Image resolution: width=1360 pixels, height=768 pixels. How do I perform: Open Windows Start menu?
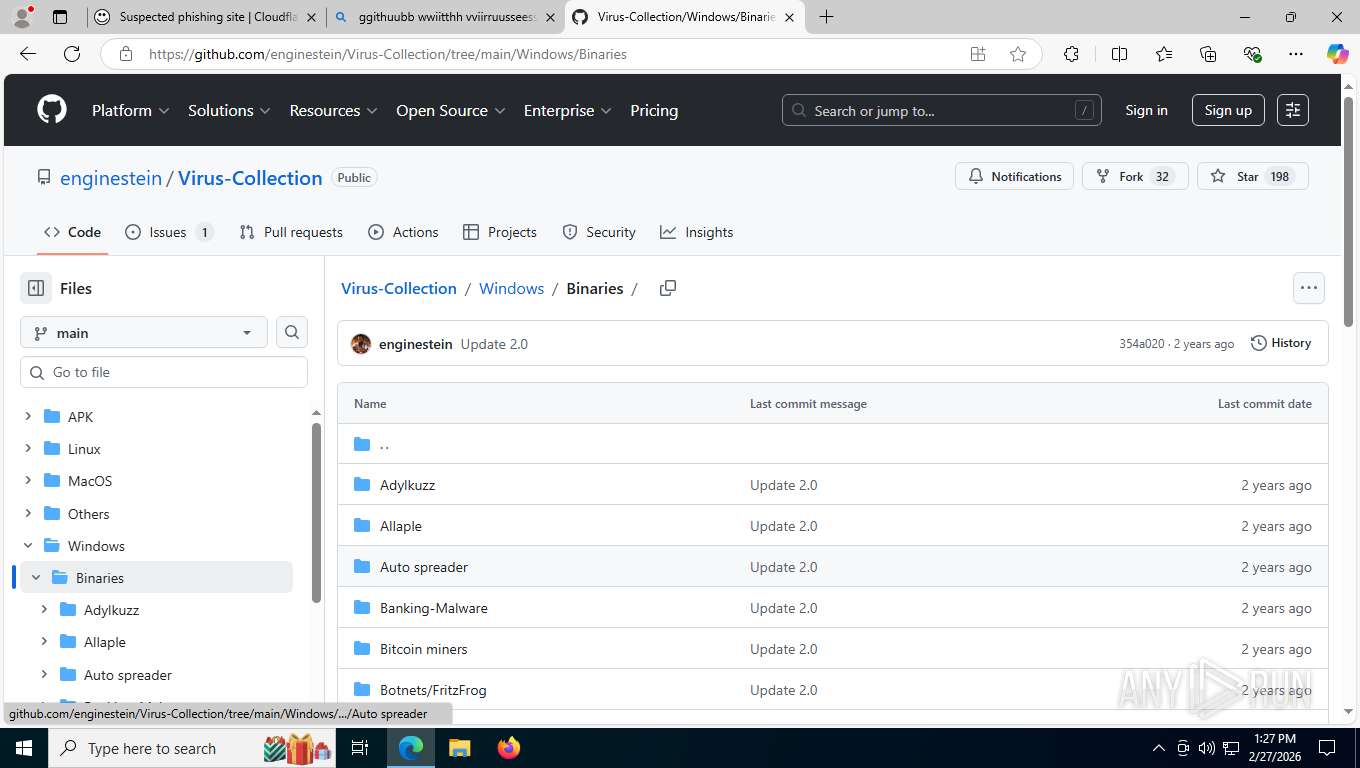23,748
